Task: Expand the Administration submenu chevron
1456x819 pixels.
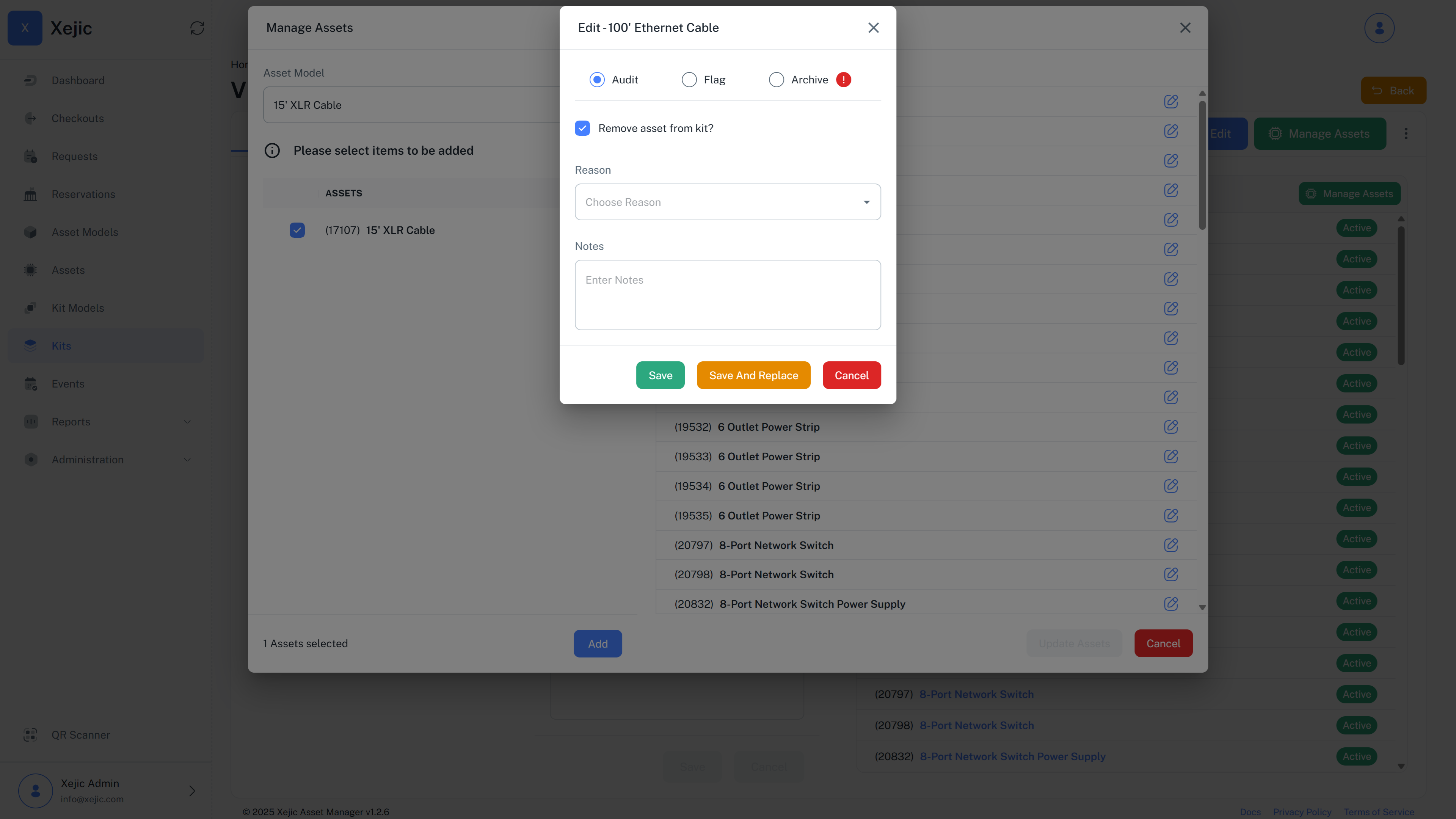Action: coord(188,460)
